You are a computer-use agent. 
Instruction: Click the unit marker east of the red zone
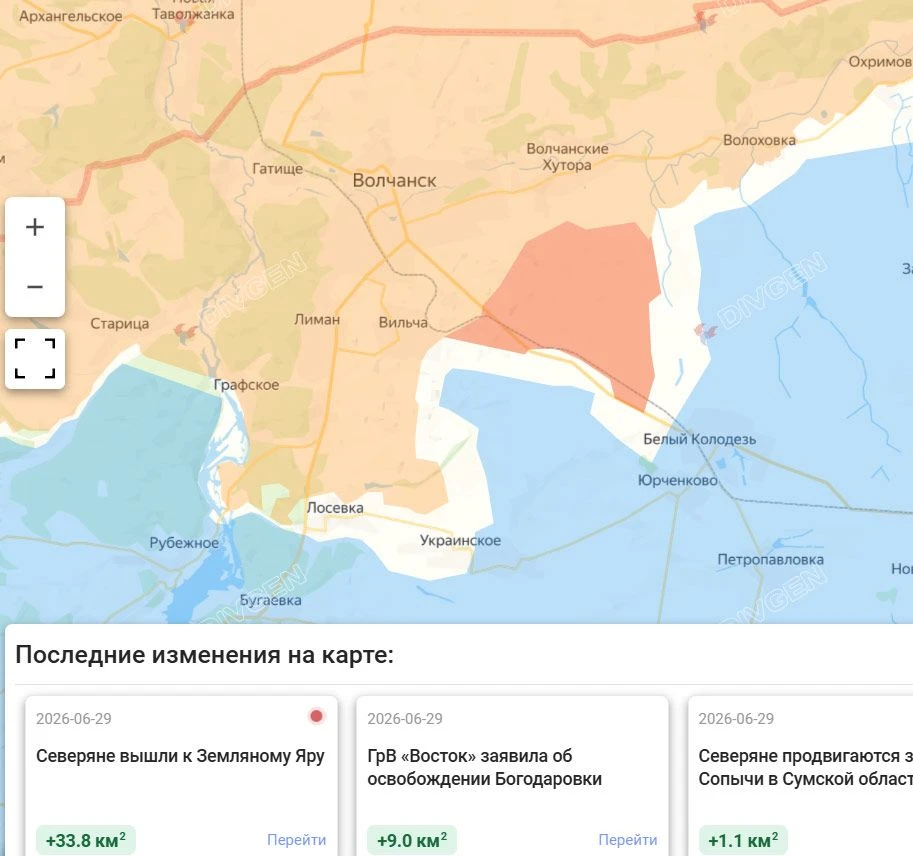click(x=706, y=332)
